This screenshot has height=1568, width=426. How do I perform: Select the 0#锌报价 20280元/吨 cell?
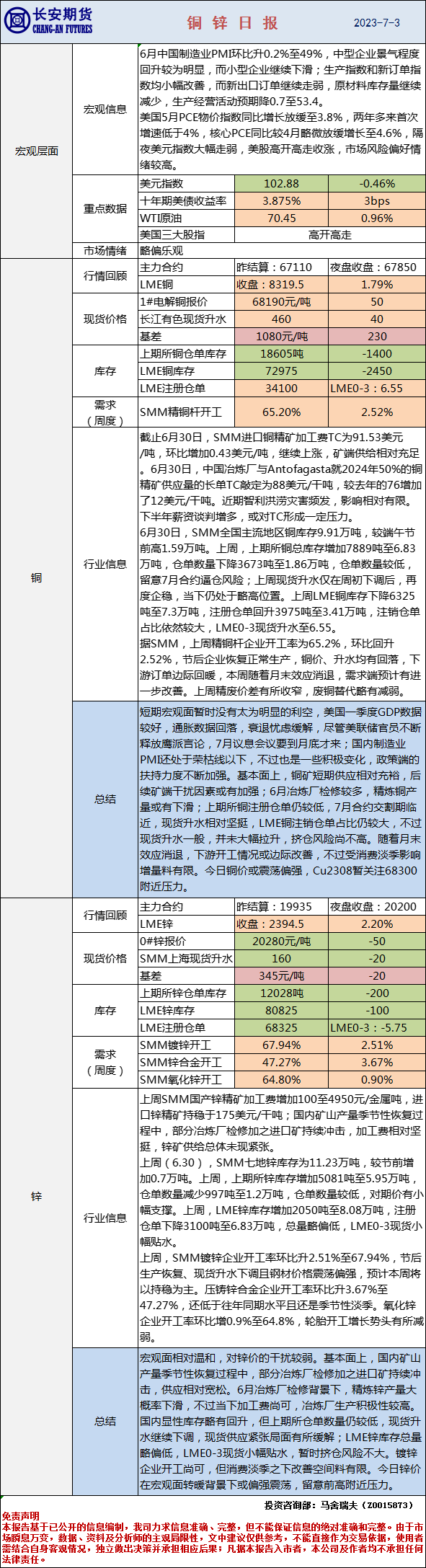281,942
